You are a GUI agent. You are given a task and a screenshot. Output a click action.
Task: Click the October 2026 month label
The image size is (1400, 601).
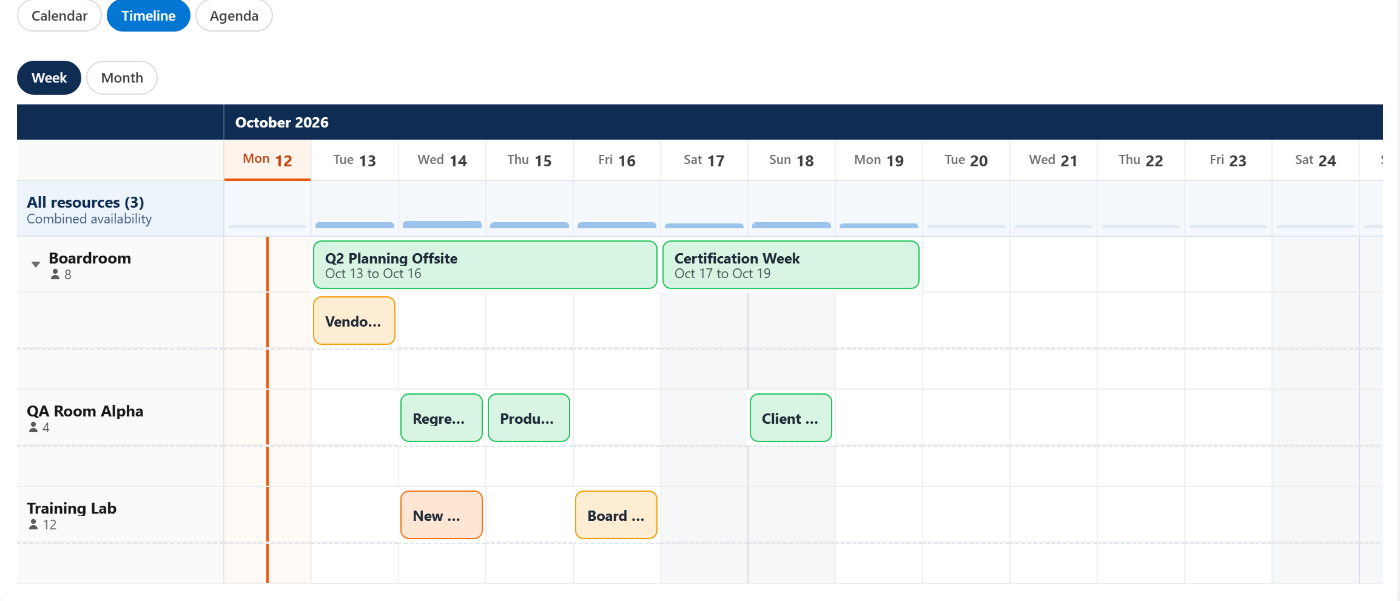pos(282,122)
